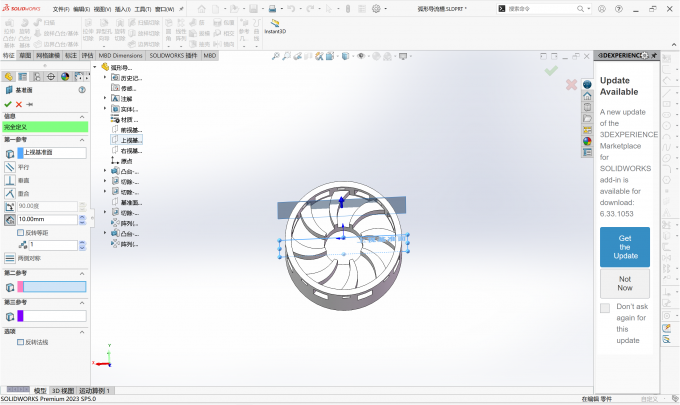680x405 pixels.
Task: Click the Get the Update button
Action: [625, 247]
